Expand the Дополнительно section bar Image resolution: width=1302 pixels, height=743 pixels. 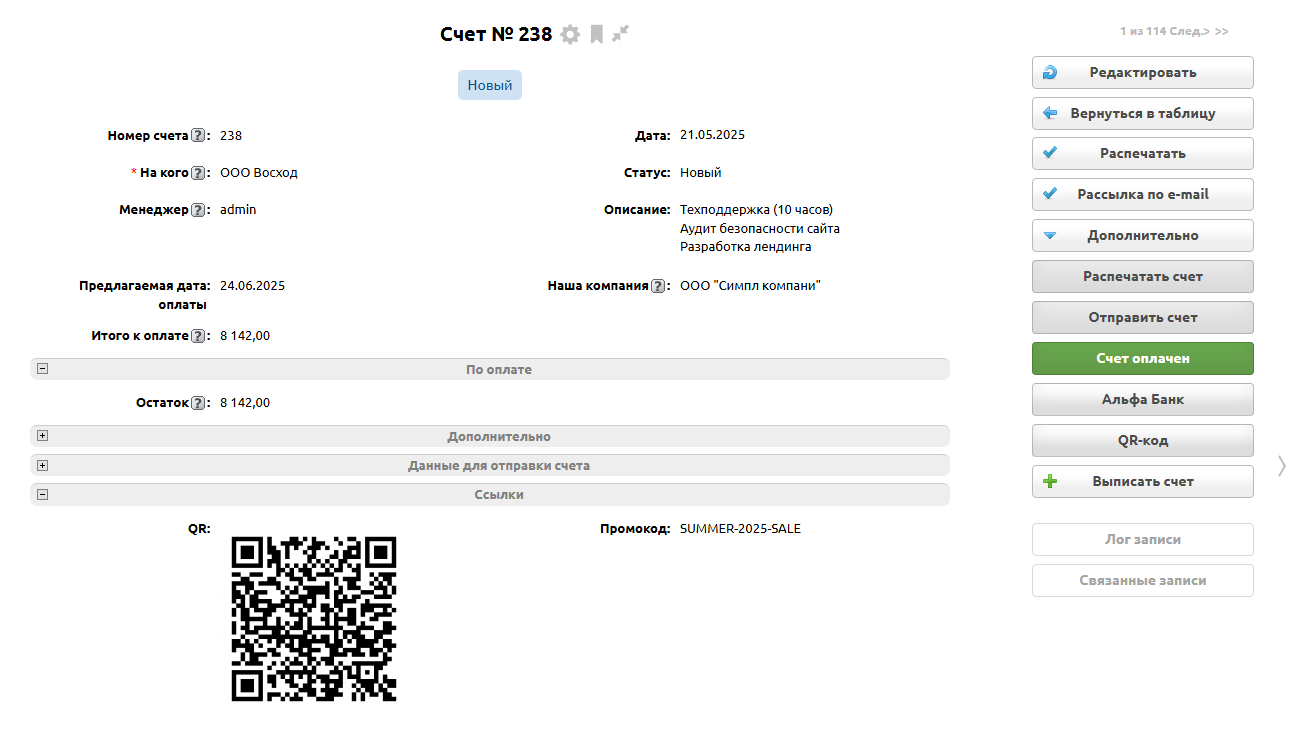coord(43,436)
